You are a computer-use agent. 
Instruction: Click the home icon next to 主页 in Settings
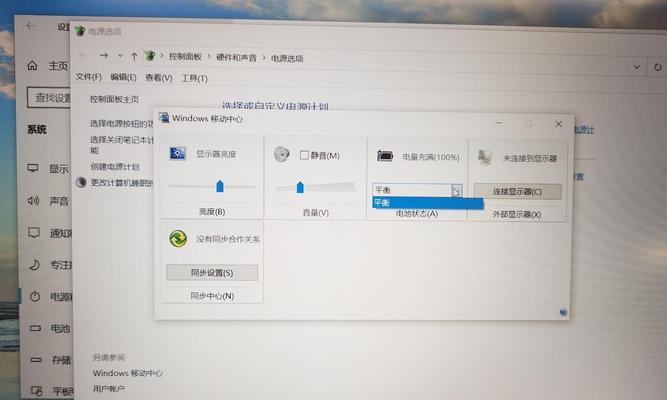[32, 66]
